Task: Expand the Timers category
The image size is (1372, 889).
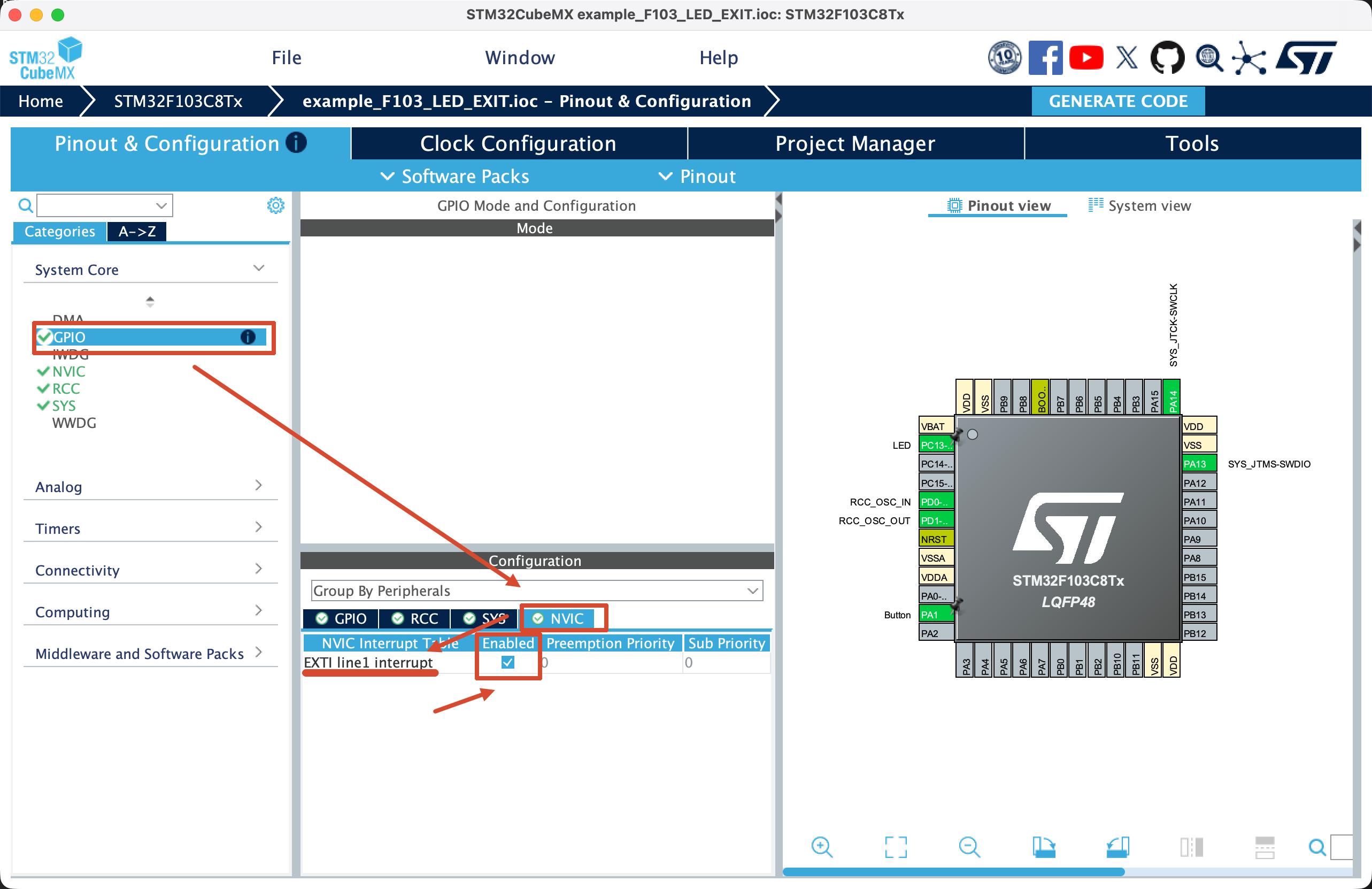Action: pos(150,528)
